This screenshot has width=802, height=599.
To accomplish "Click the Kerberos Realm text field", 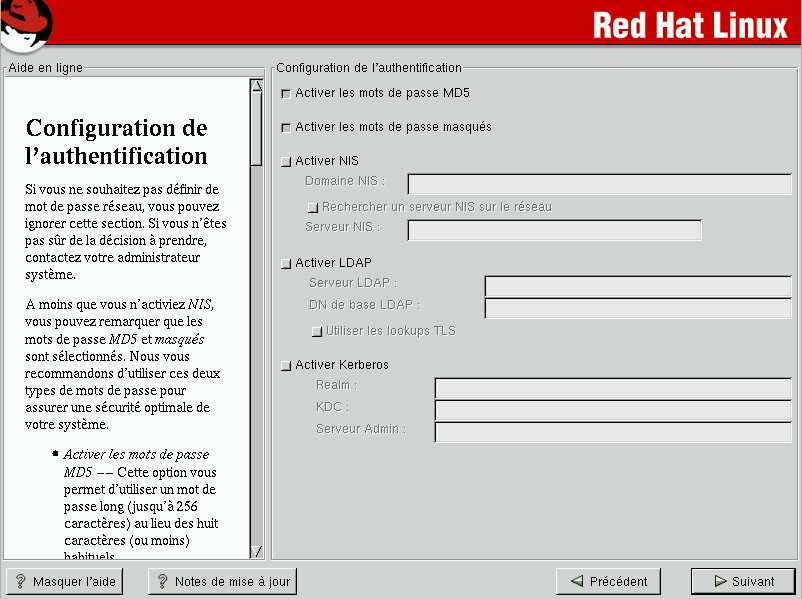I will (612, 388).
